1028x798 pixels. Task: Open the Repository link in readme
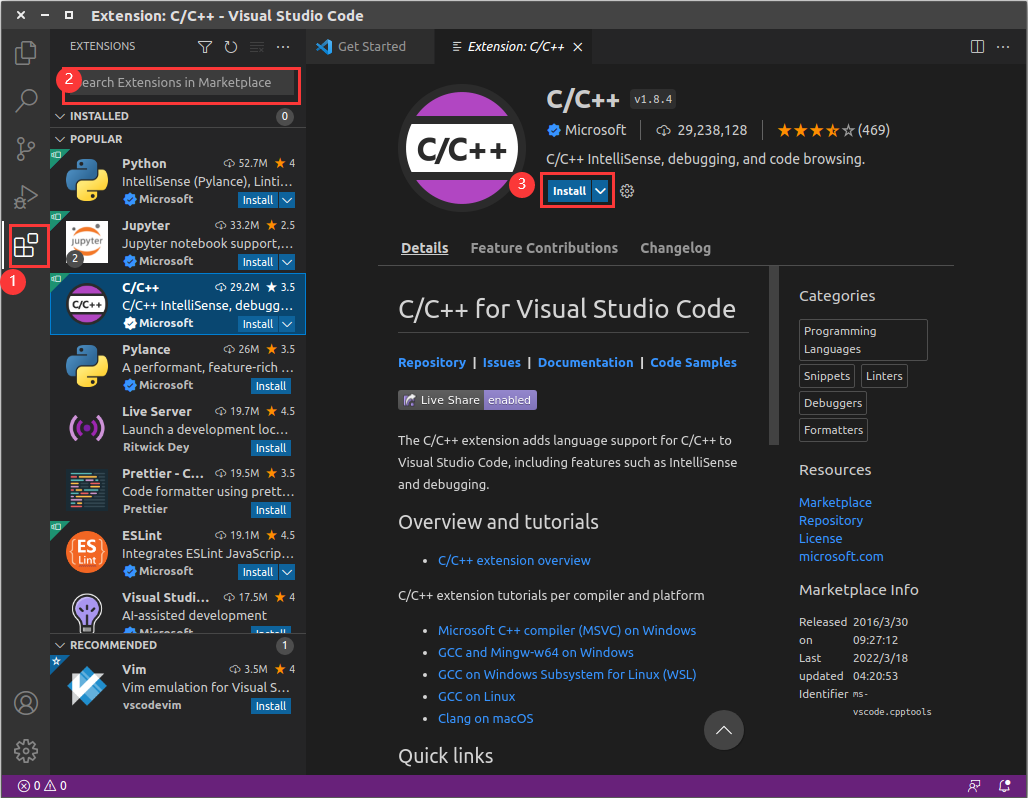point(432,363)
